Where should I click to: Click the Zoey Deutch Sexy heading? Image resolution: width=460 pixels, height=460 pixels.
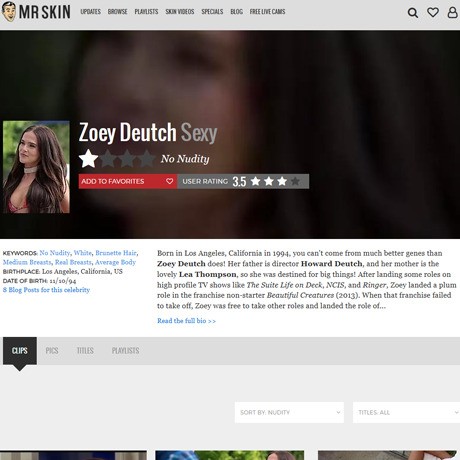(x=148, y=133)
